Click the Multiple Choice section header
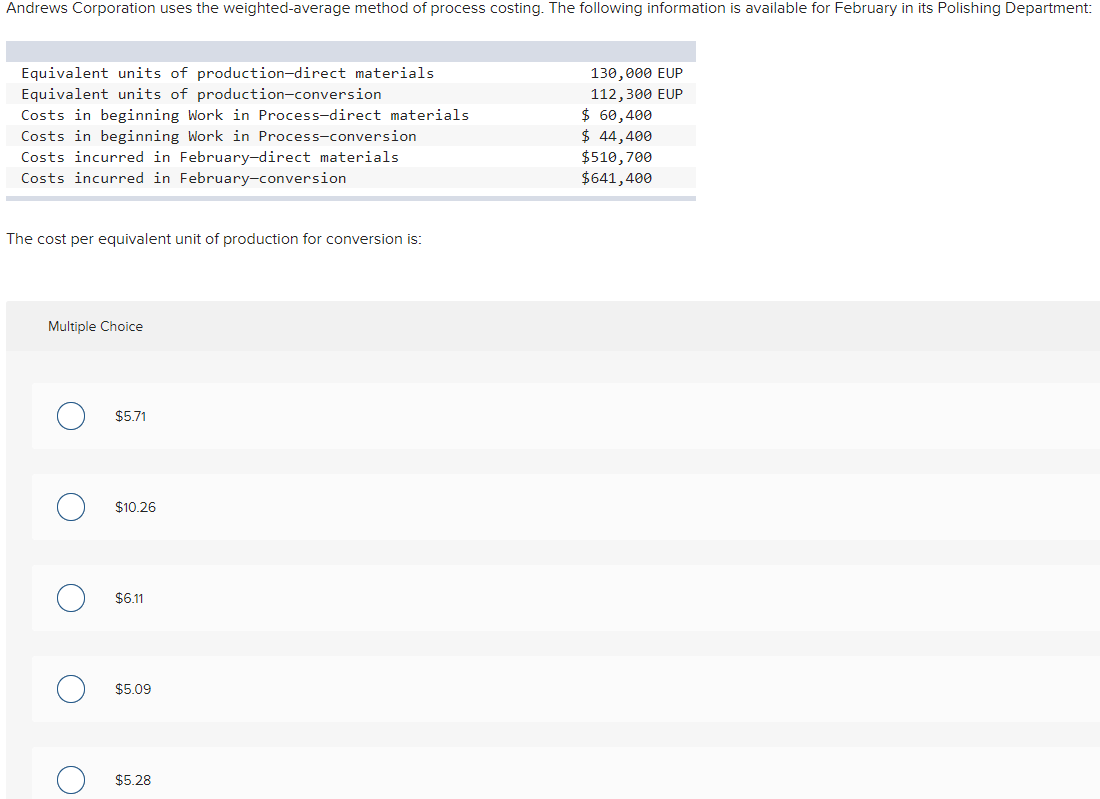Viewport: 1100px width, 799px height. (95, 326)
